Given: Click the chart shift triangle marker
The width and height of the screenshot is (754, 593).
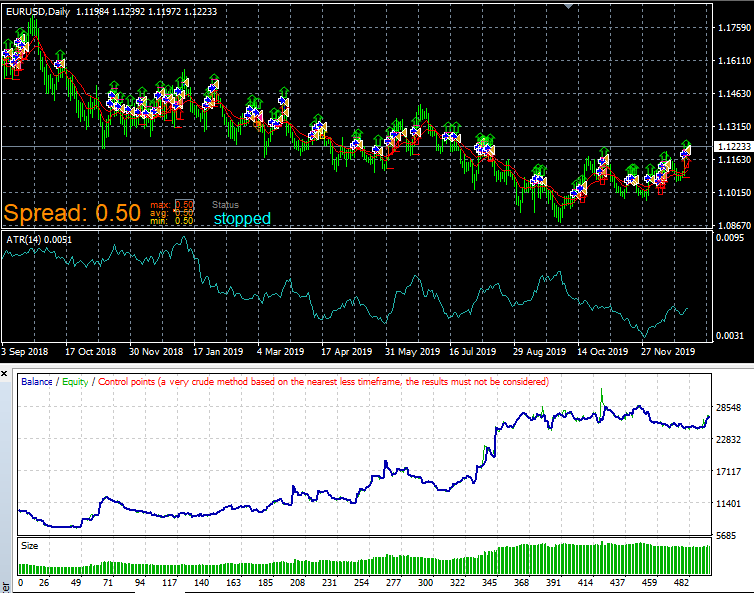Looking at the screenshot, I should (568, 6).
